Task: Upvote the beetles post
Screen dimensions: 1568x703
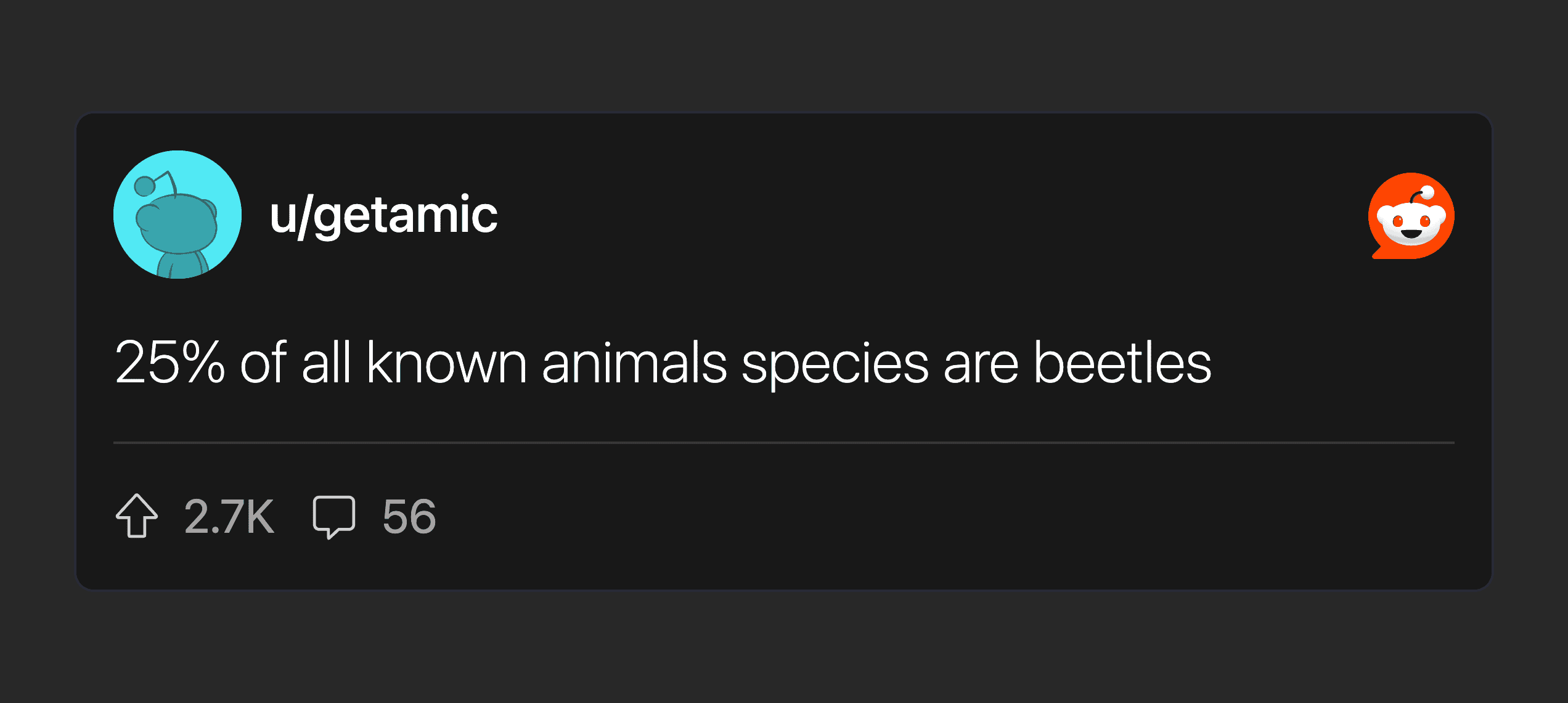Action: pos(137,516)
